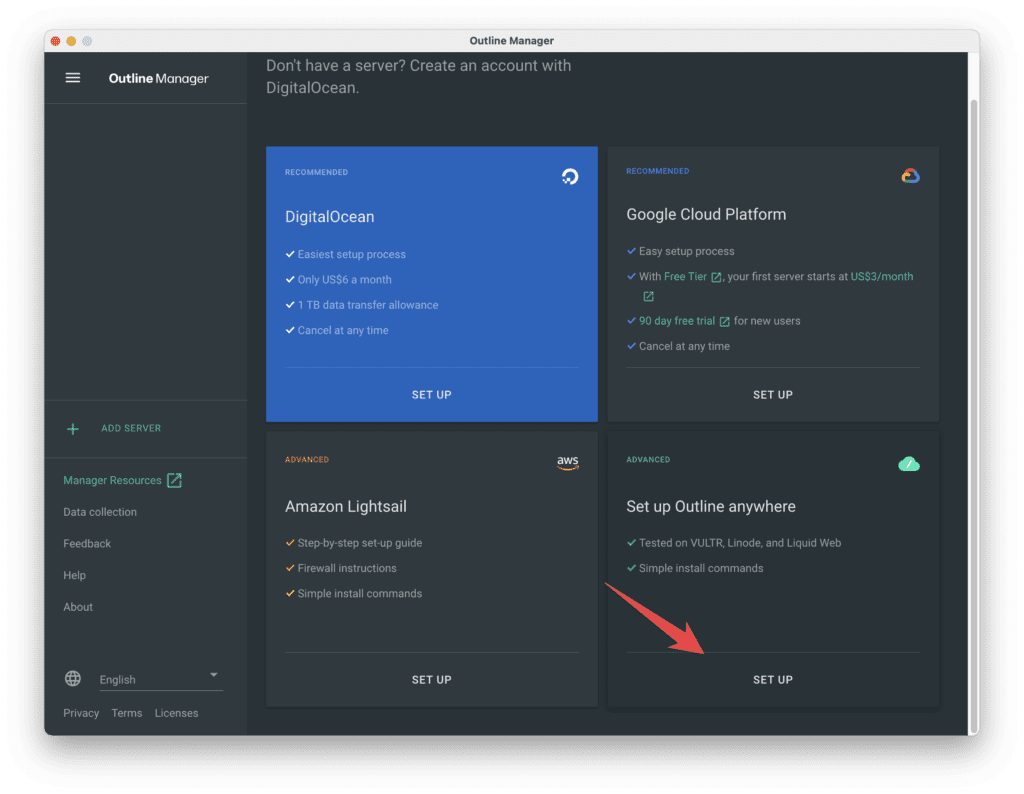Click the DigitalOcean logo icon
The height and width of the screenshot is (794, 1024).
[570, 176]
